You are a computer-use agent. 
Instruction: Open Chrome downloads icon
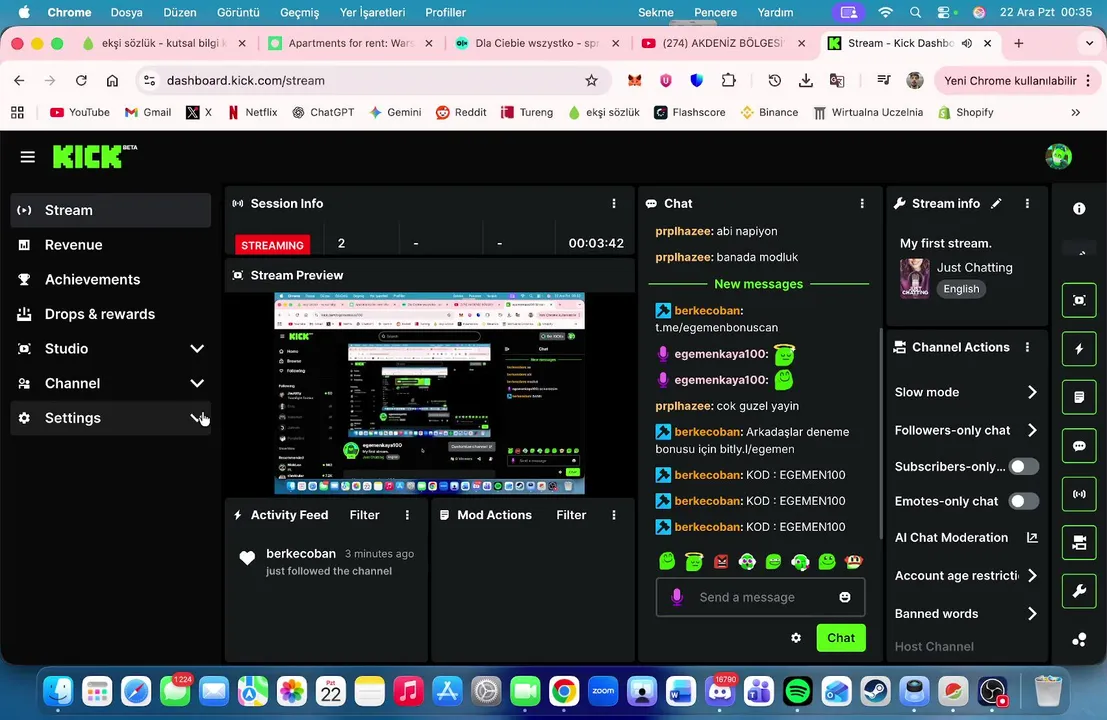pos(806,80)
